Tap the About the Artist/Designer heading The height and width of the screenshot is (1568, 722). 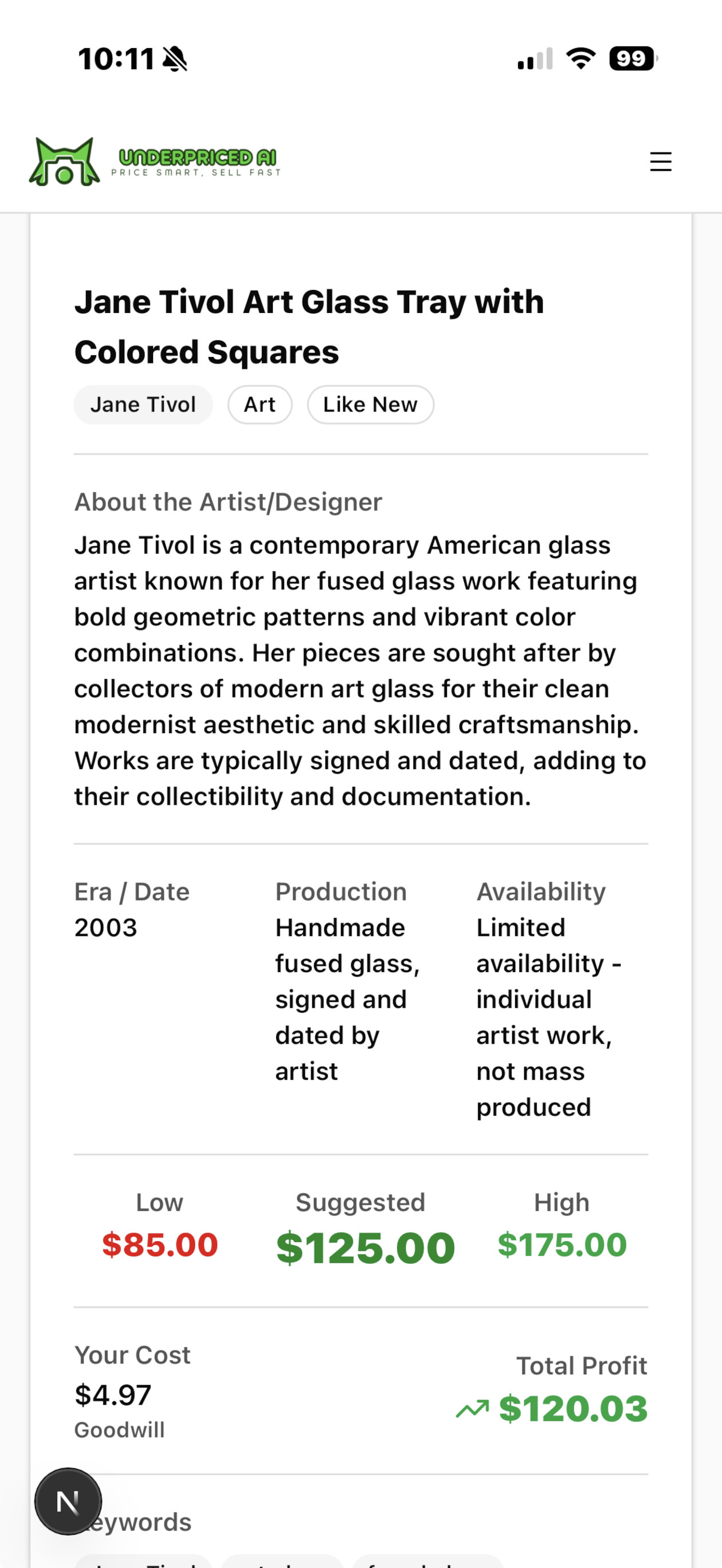pos(228,502)
